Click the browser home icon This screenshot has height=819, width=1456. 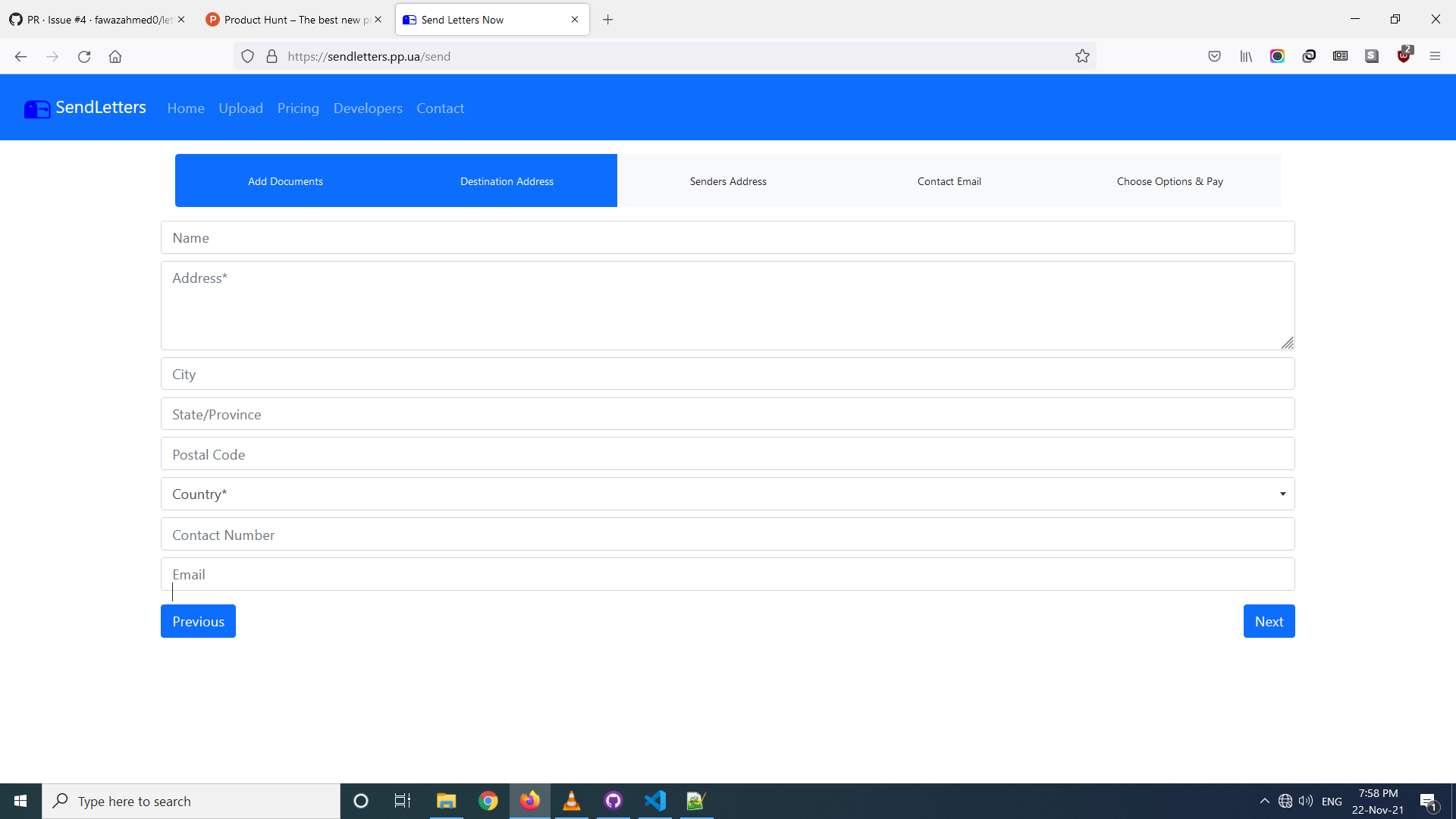(x=115, y=57)
